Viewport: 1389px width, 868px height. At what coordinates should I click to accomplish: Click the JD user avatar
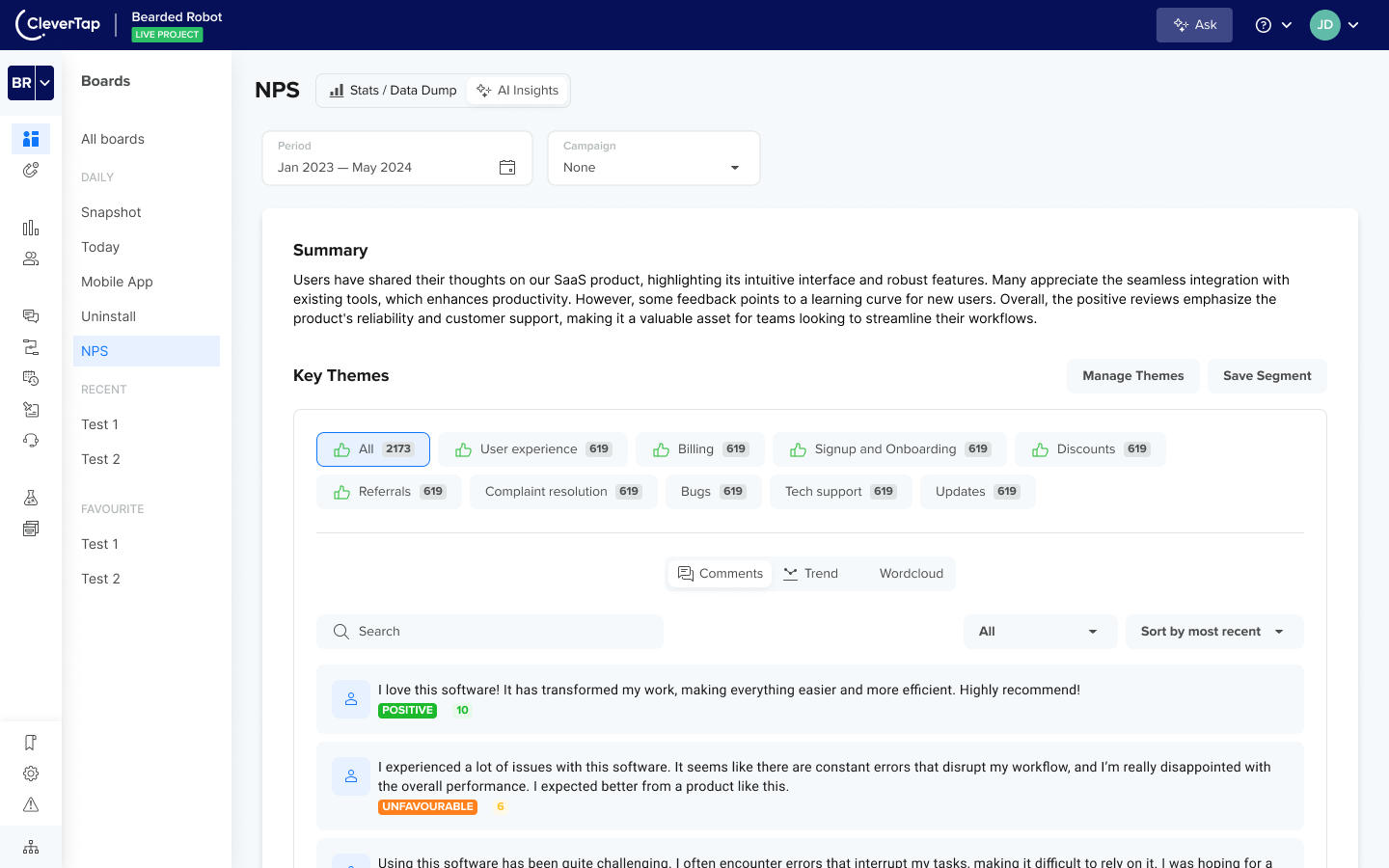pos(1325,25)
